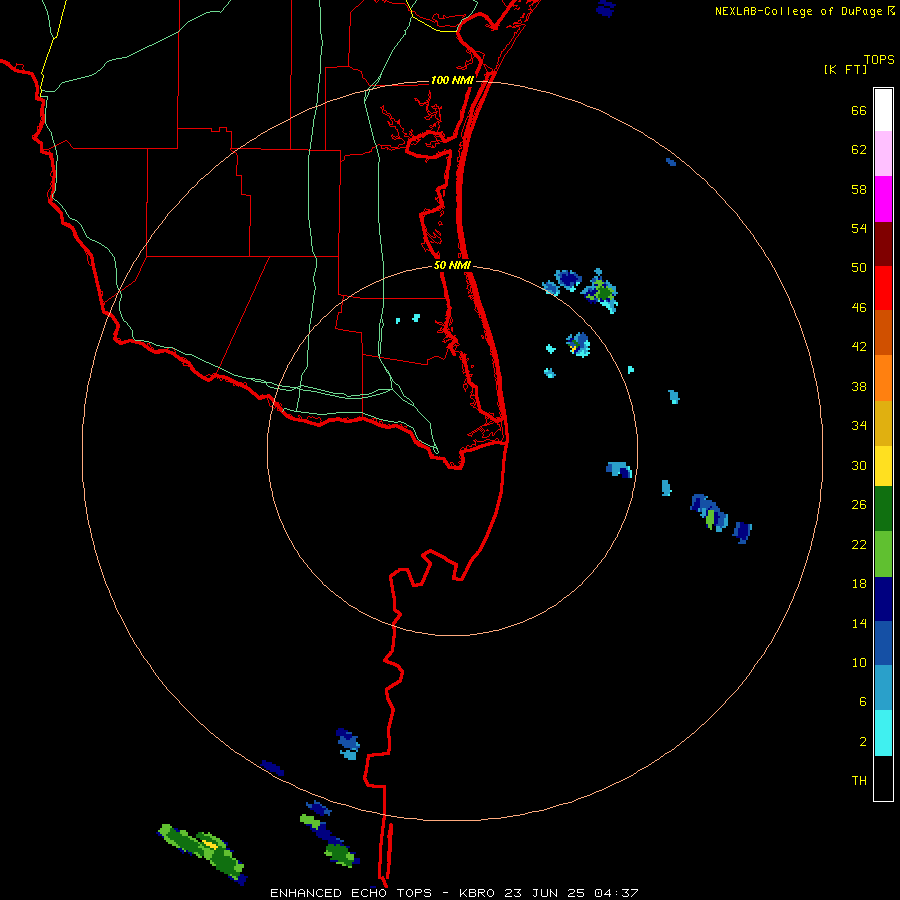The width and height of the screenshot is (900, 900).
Task: Click the bright yellow legend swatch
Action: click(x=883, y=466)
